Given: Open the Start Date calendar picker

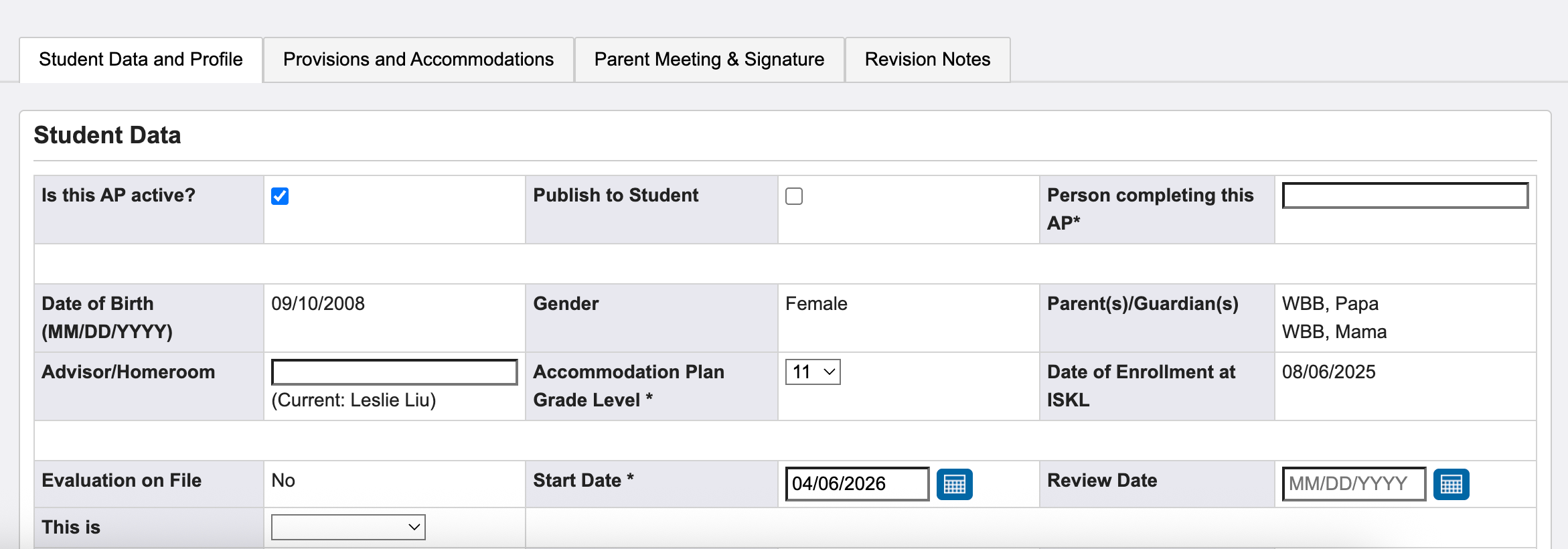Looking at the screenshot, I should [x=954, y=484].
